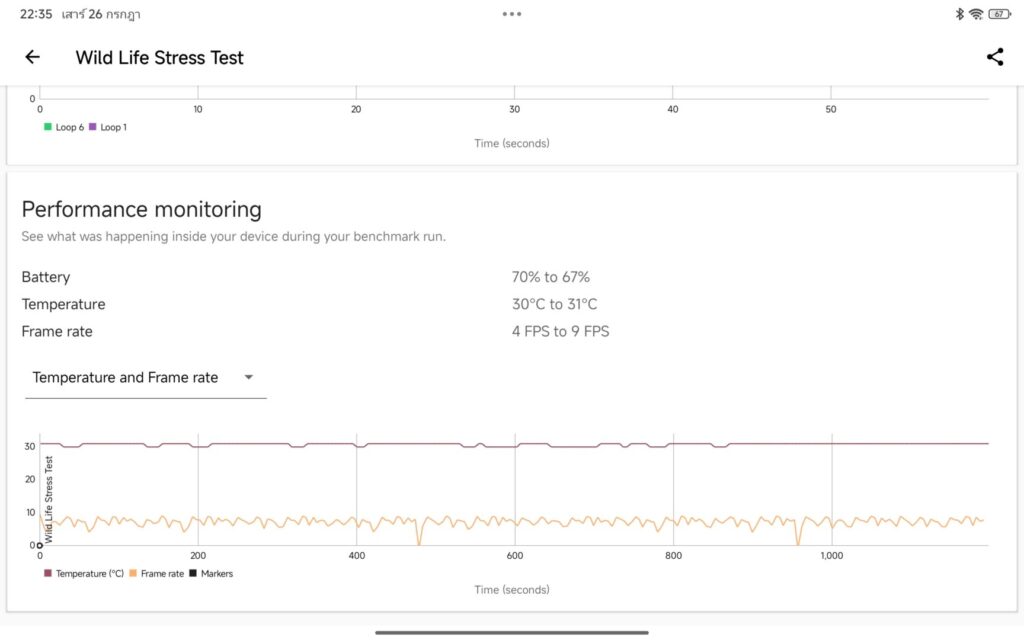Click the Wild Life Stress Test title
Image resolution: width=1024 pixels, height=640 pixels.
(159, 57)
